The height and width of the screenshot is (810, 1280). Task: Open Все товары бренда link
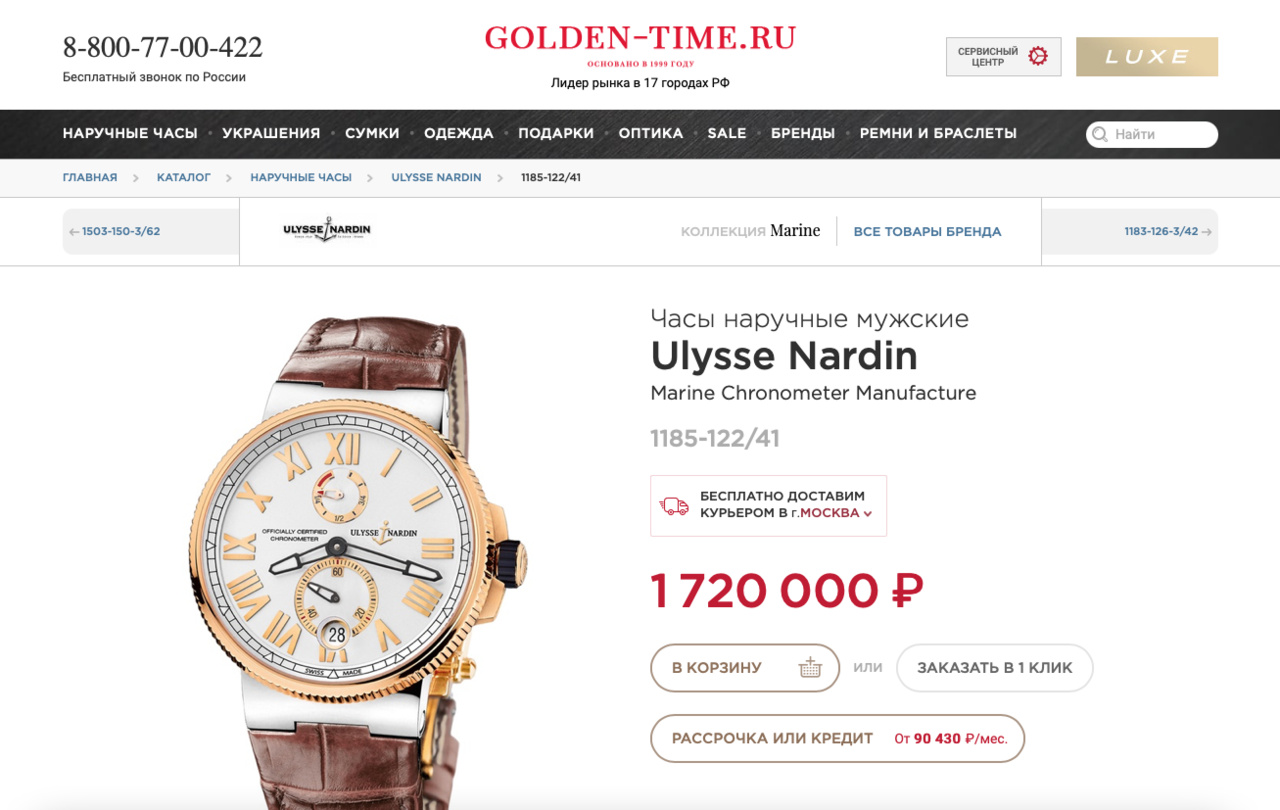point(927,232)
